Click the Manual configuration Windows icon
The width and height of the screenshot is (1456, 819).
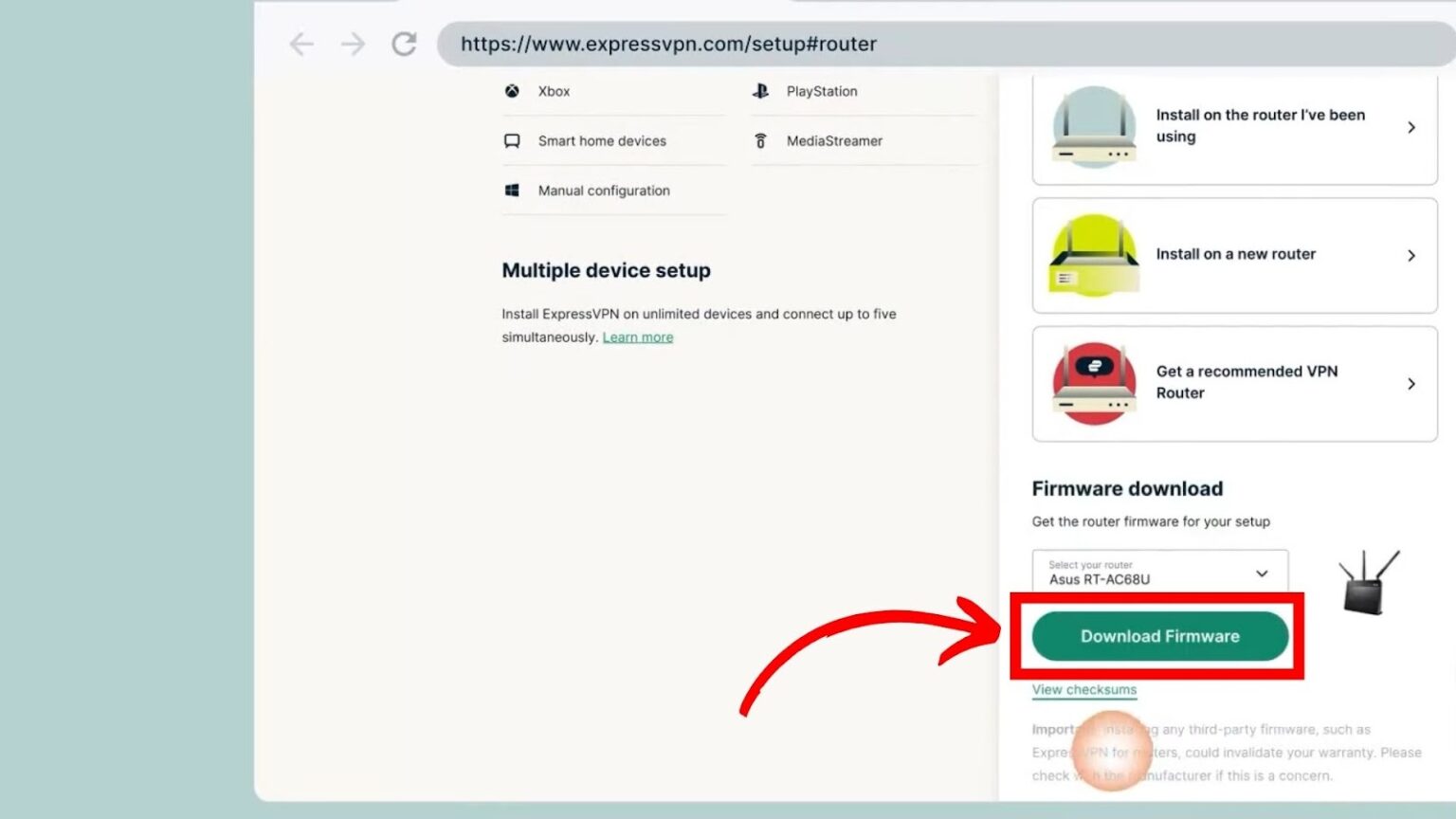click(512, 191)
